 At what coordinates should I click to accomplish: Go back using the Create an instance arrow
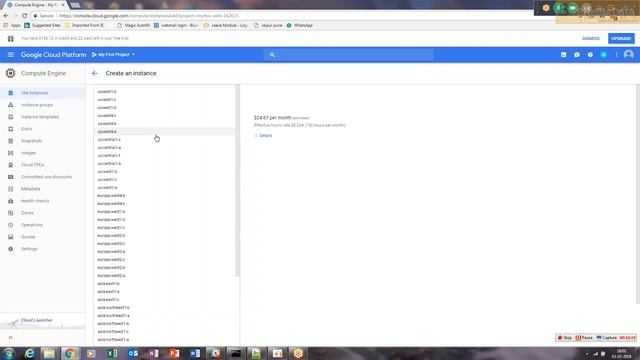[95, 73]
